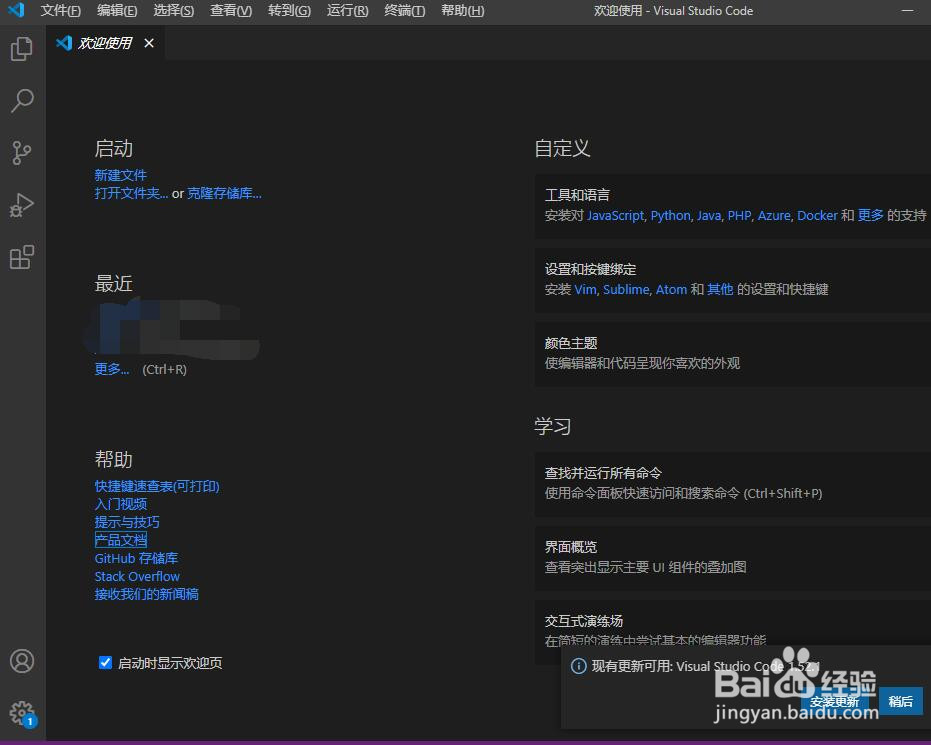
Task: Open the Stack Overflow link
Action: point(137,576)
